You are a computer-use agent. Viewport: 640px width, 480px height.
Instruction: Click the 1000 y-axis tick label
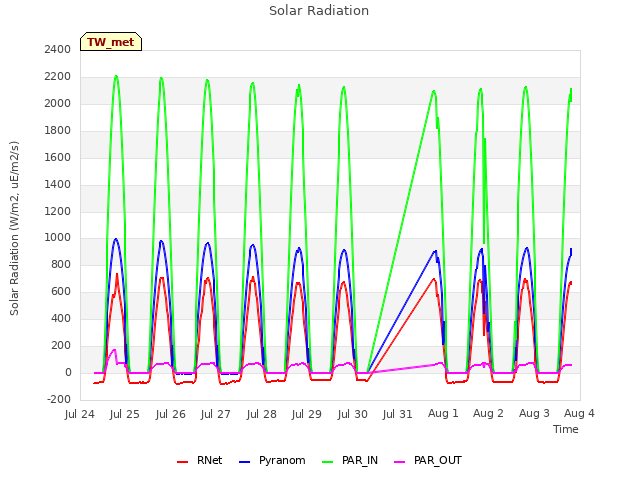coord(58,237)
